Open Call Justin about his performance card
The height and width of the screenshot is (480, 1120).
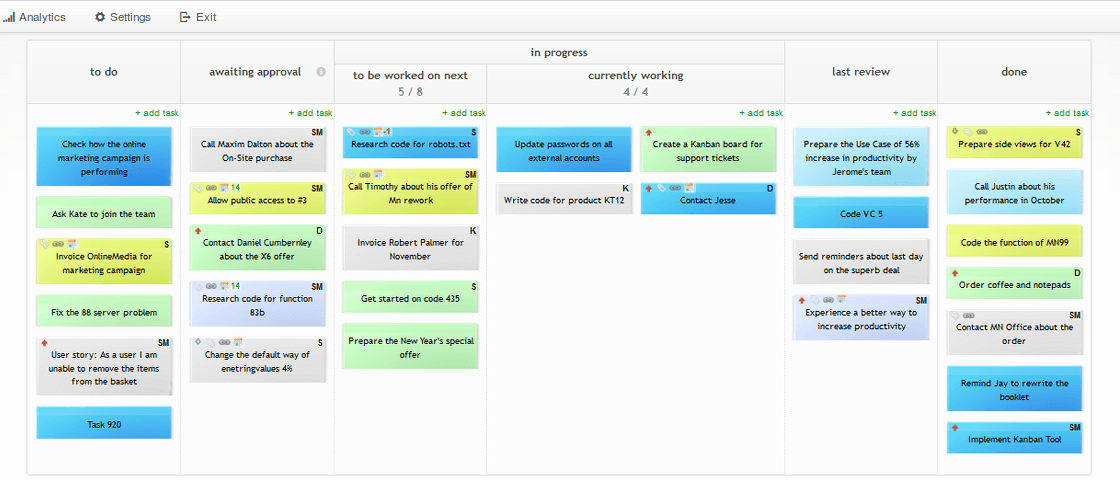click(x=1014, y=192)
